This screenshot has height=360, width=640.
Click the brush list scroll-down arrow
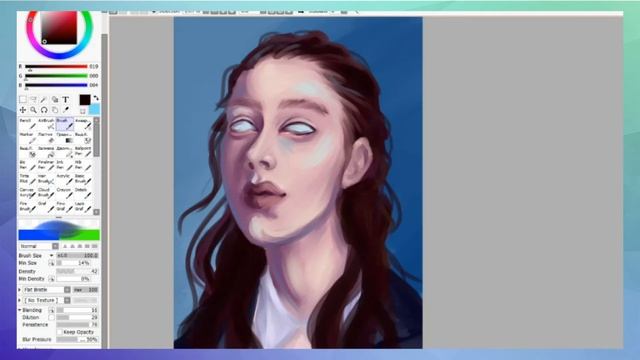[x=96, y=212]
